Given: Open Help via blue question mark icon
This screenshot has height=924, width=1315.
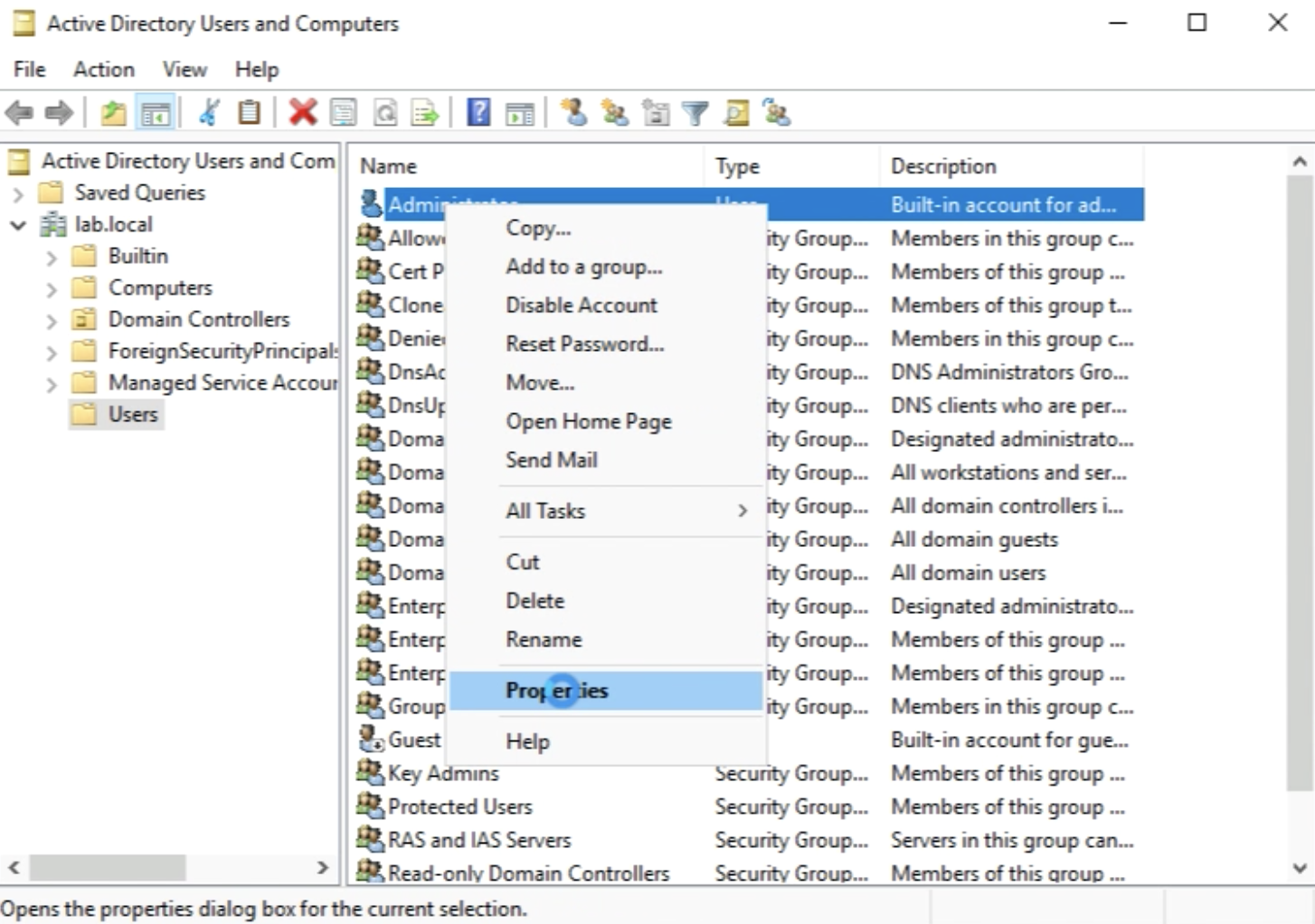Looking at the screenshot, I should pos(478,113).
